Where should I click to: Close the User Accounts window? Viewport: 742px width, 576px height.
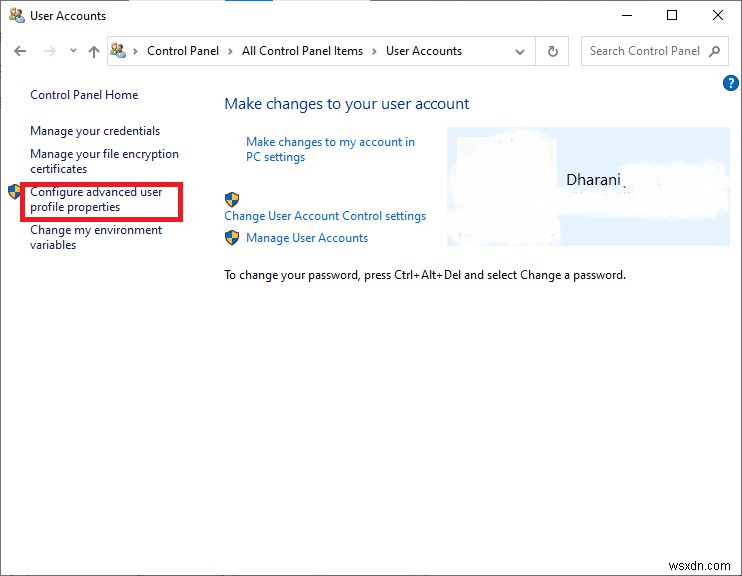click(717, 16)
